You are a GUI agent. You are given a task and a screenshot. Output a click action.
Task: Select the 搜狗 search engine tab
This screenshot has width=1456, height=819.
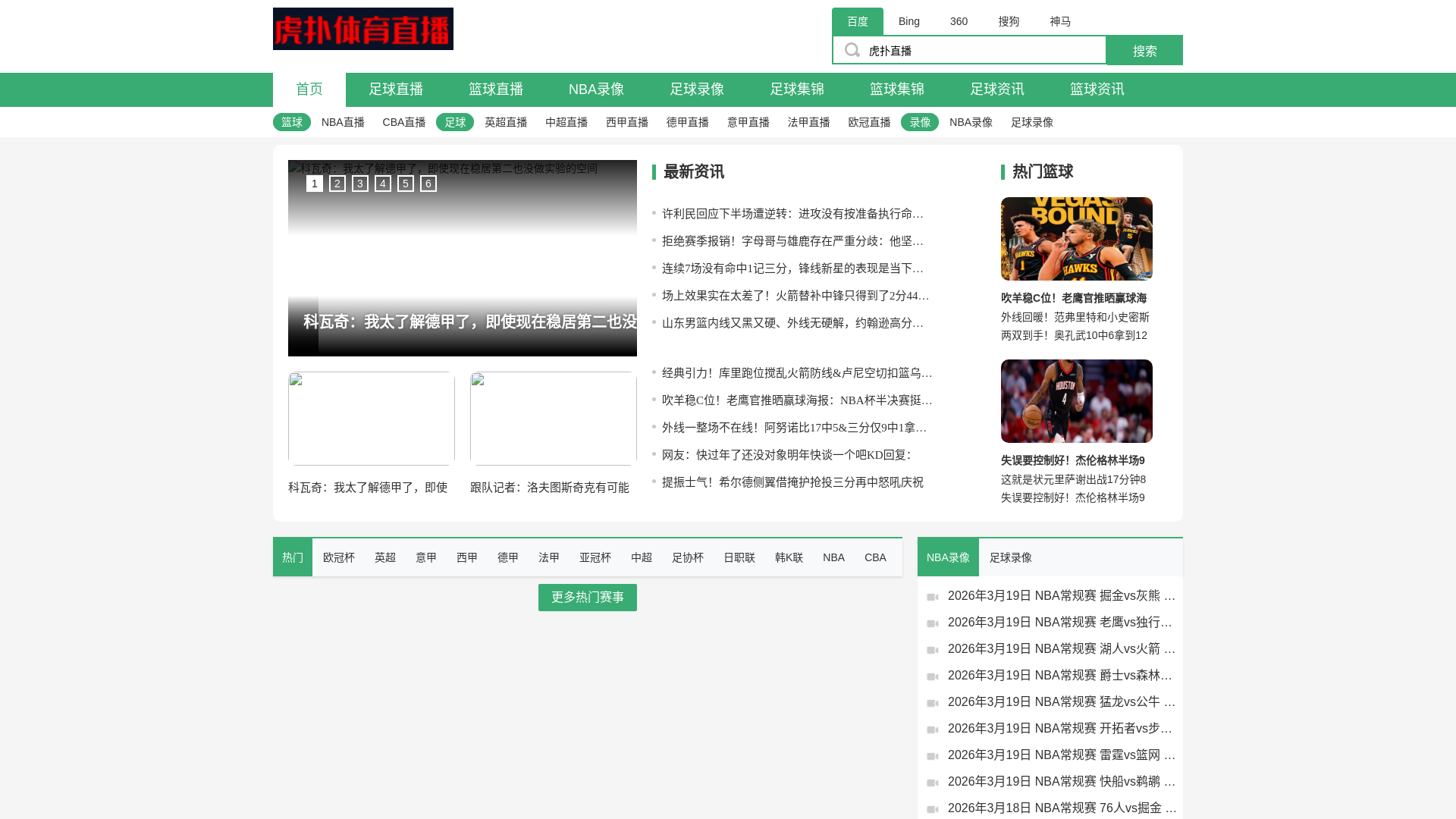1009,21
